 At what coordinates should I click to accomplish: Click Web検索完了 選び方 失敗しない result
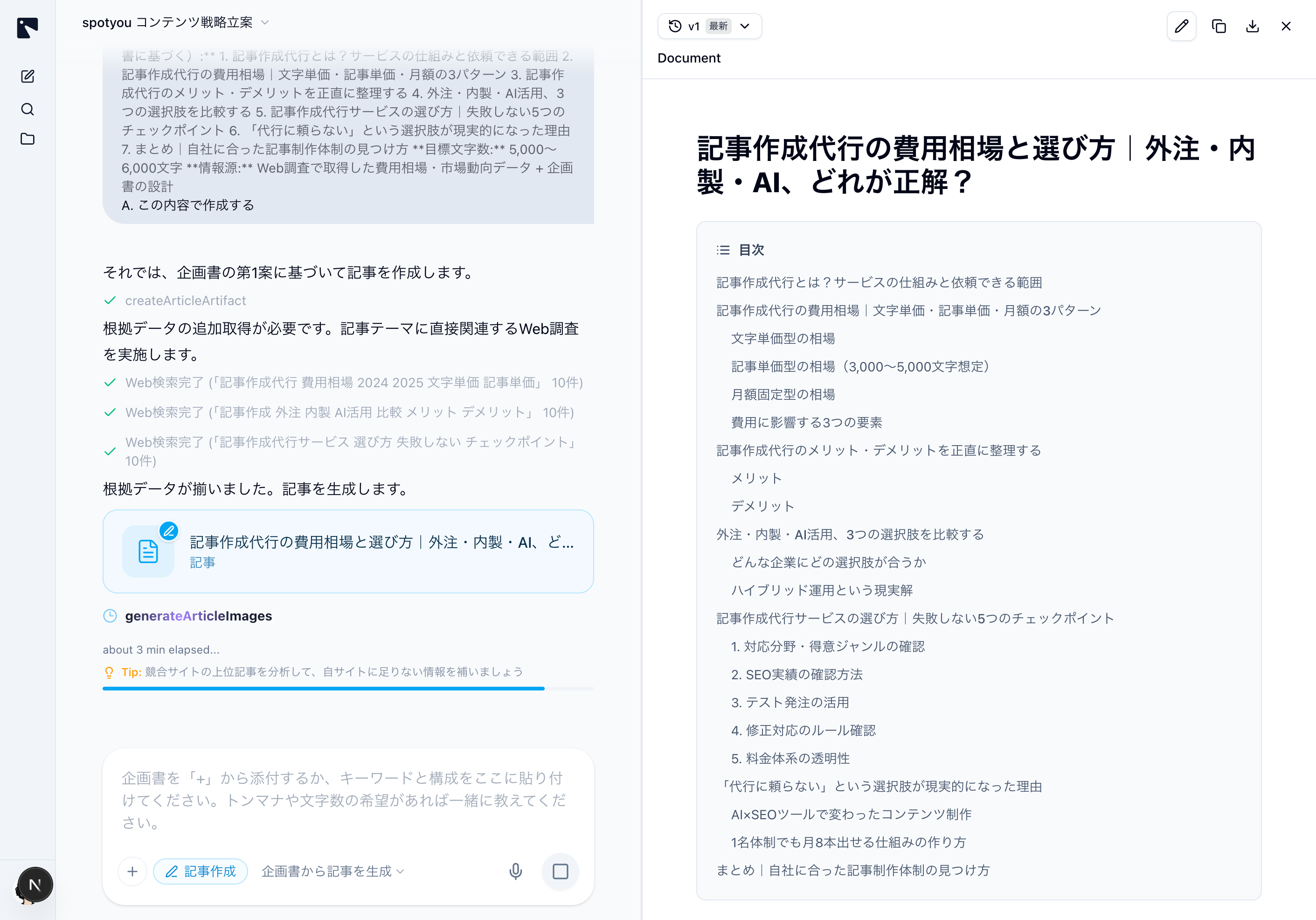click(x=351, y=452)
